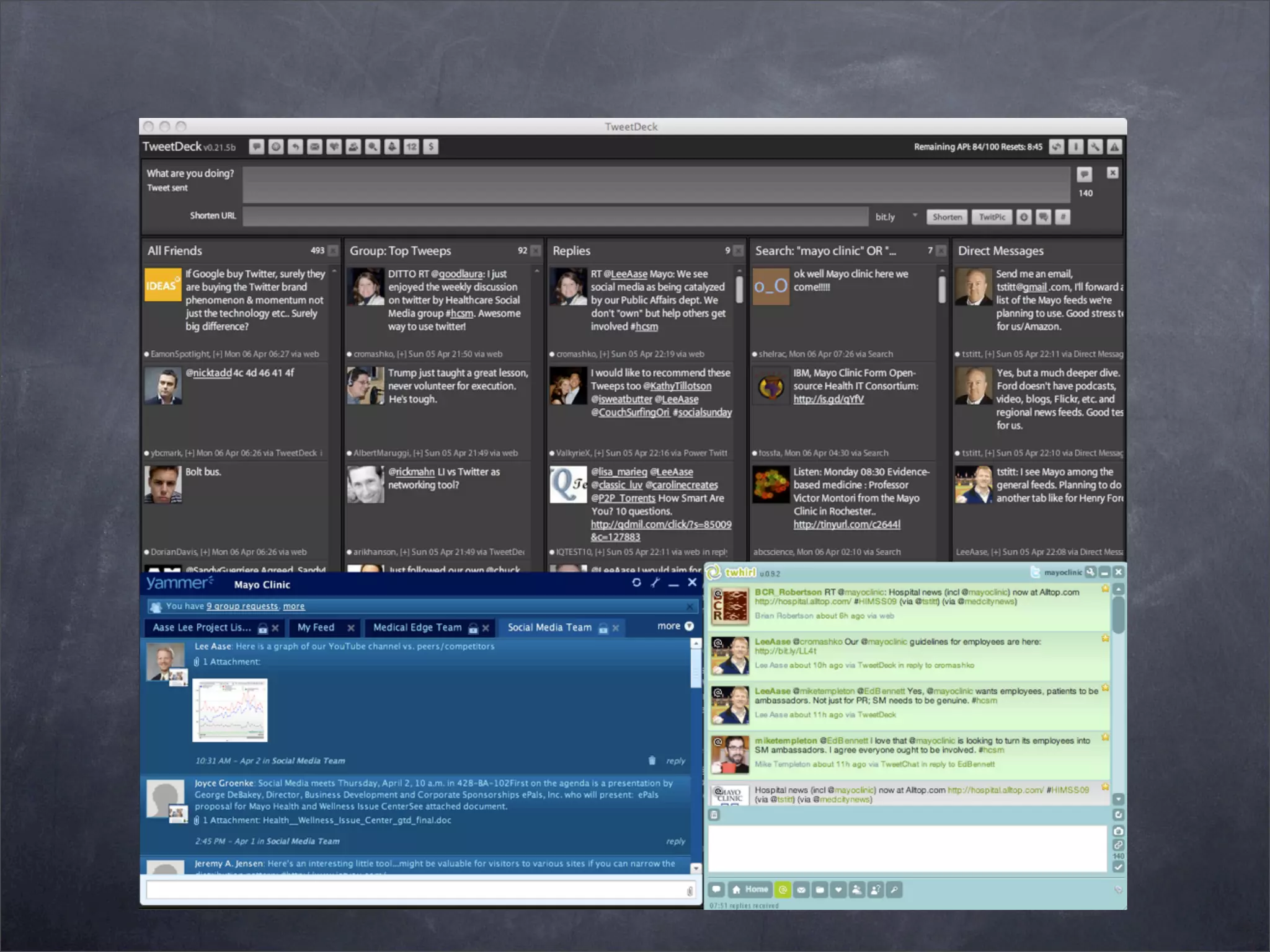Click the TweetDeck Replies toolbar icon
This screenshot has width=1270, height=952.
(x=295, y=147)
